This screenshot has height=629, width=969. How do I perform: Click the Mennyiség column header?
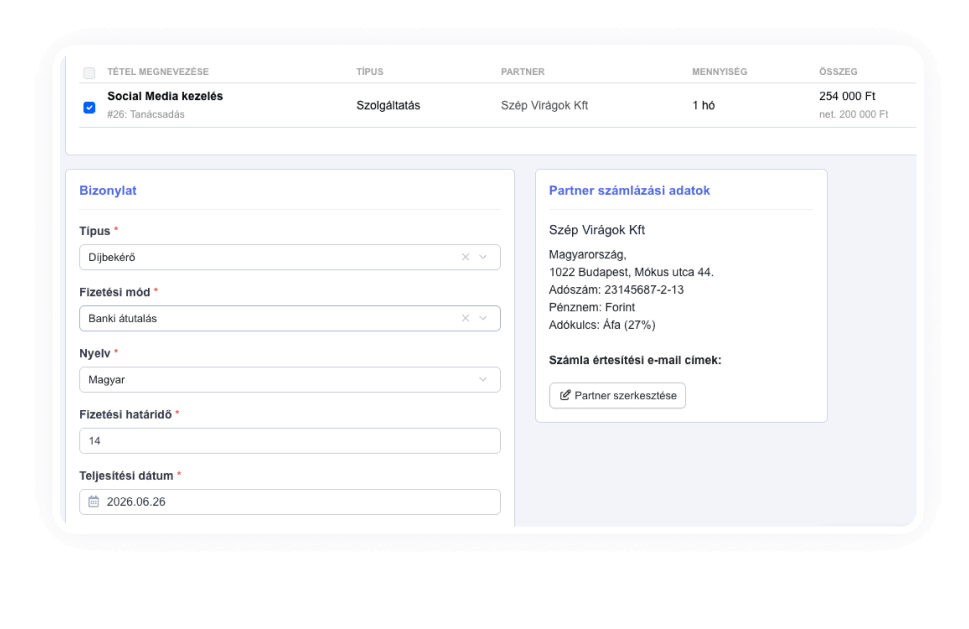(719, 72)
